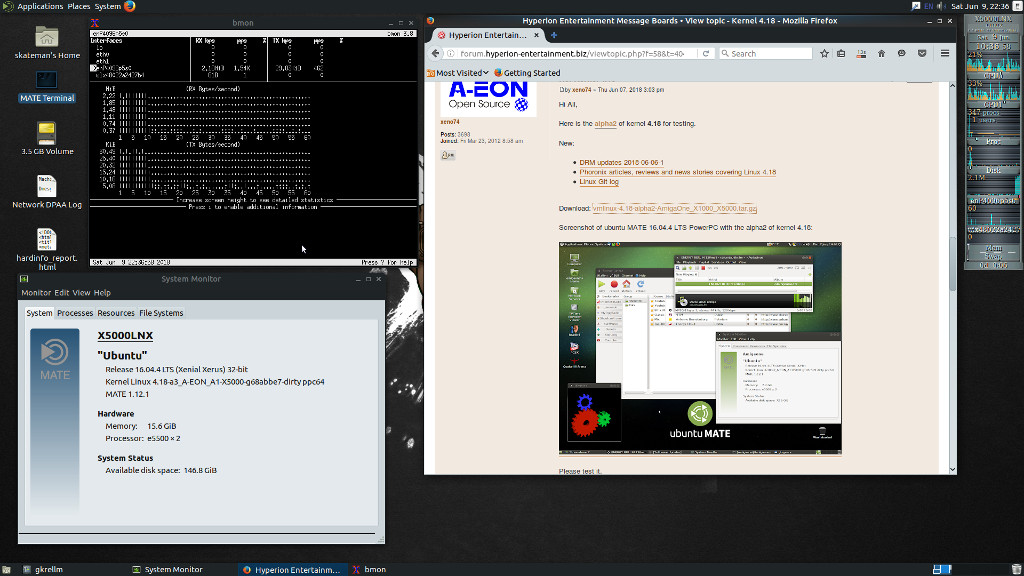Viewport: 1024px width, 576px height.
Task: Open the Places menu
Action: coord(79,6)
